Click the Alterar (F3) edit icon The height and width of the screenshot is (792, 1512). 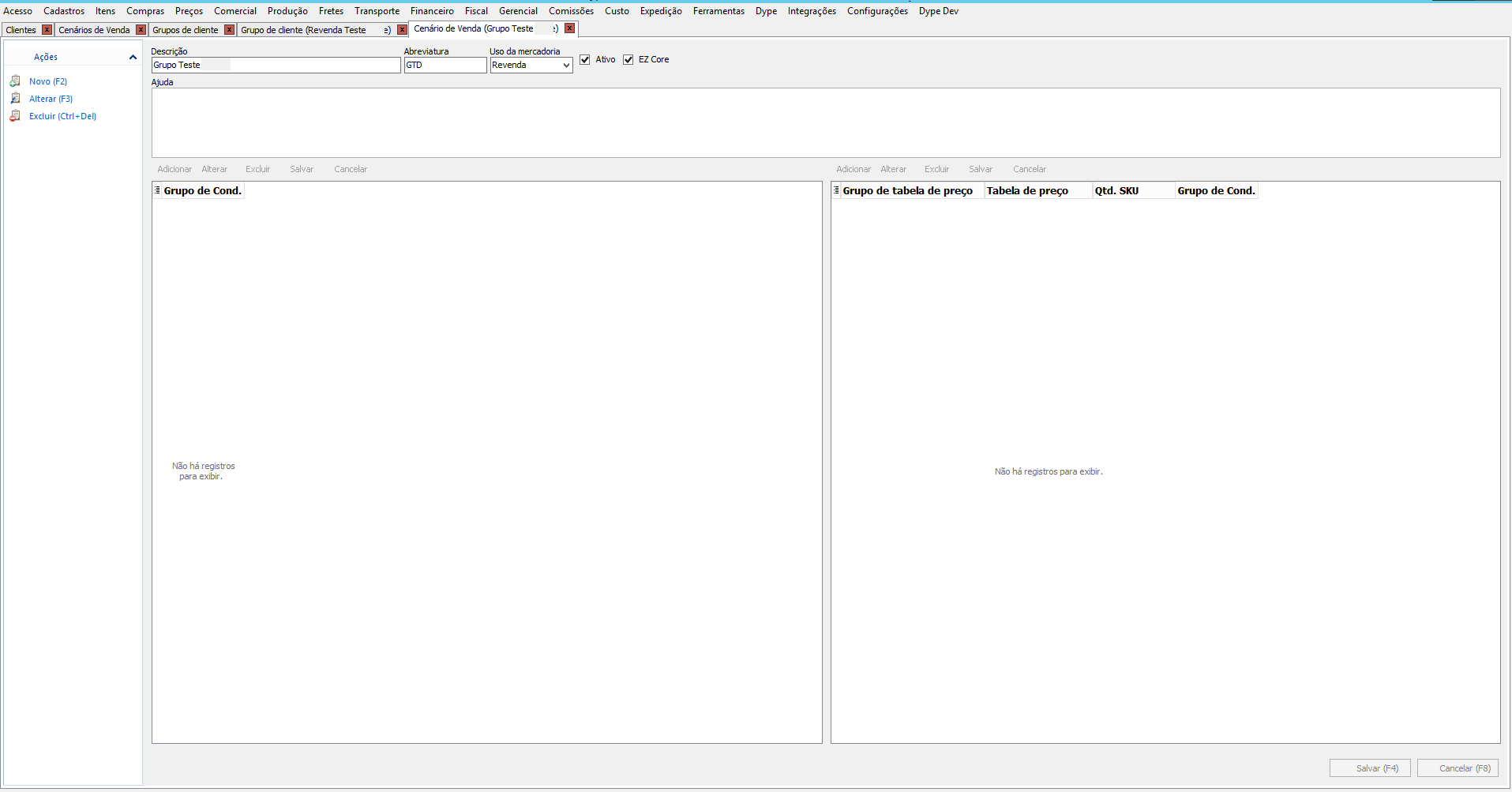click(x=15, y=99)
